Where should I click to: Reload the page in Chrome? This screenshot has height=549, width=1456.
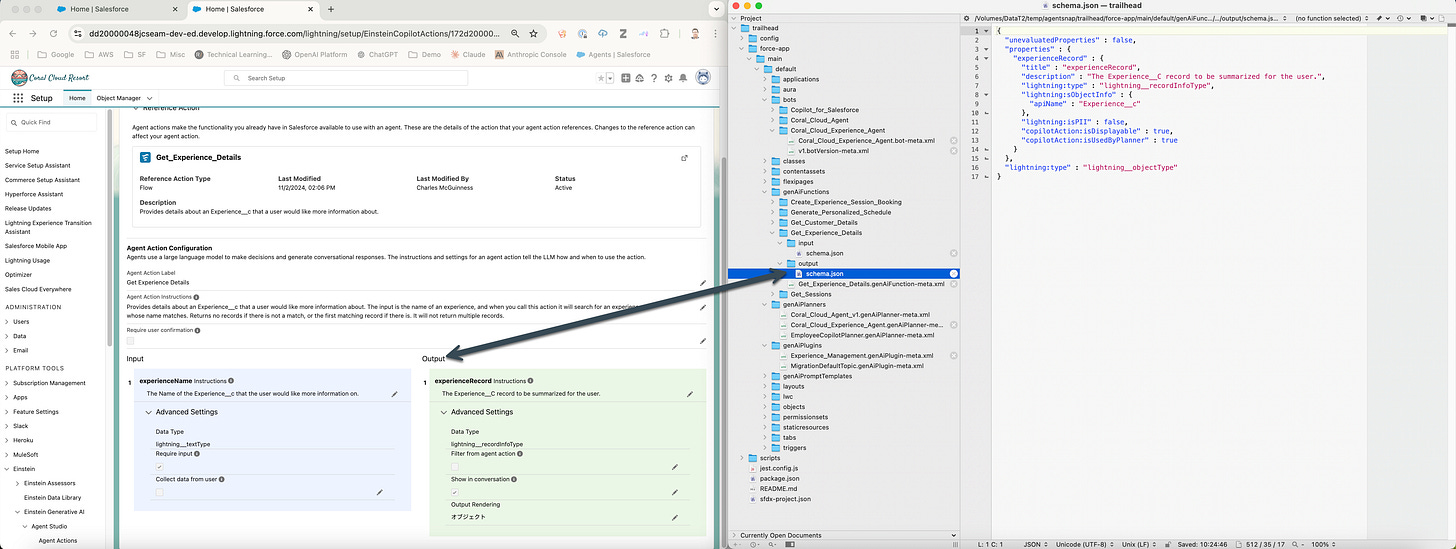pyautogui.click(x=53, y=33)
